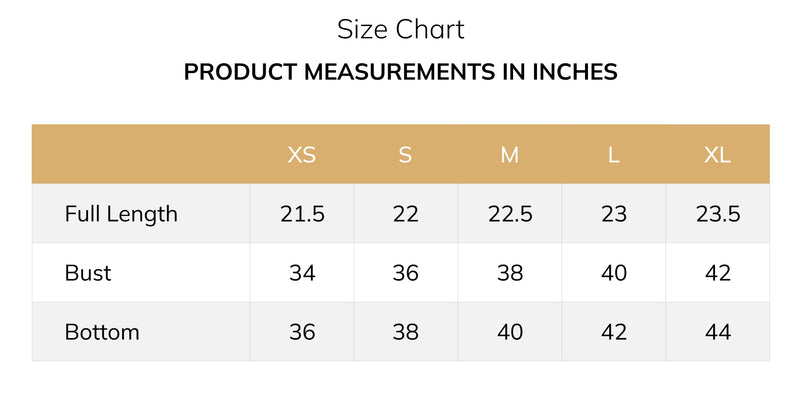The height and width of the screenshot is (397, 800).
Task: Click the XL column header
Action: [x=717, y=155]
